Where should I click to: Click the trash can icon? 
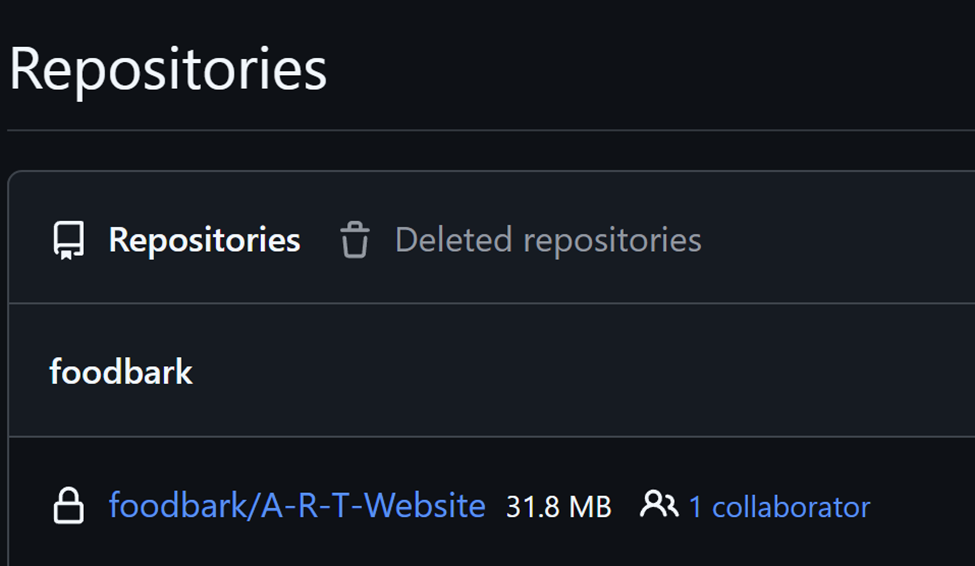pyautogui.click(x=355, y=241)
